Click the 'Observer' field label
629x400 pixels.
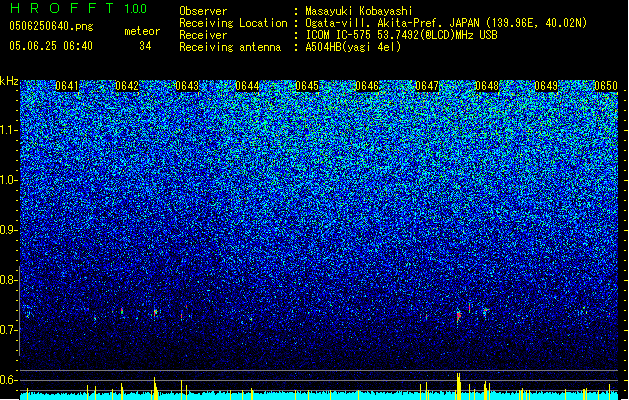(203, 11)
